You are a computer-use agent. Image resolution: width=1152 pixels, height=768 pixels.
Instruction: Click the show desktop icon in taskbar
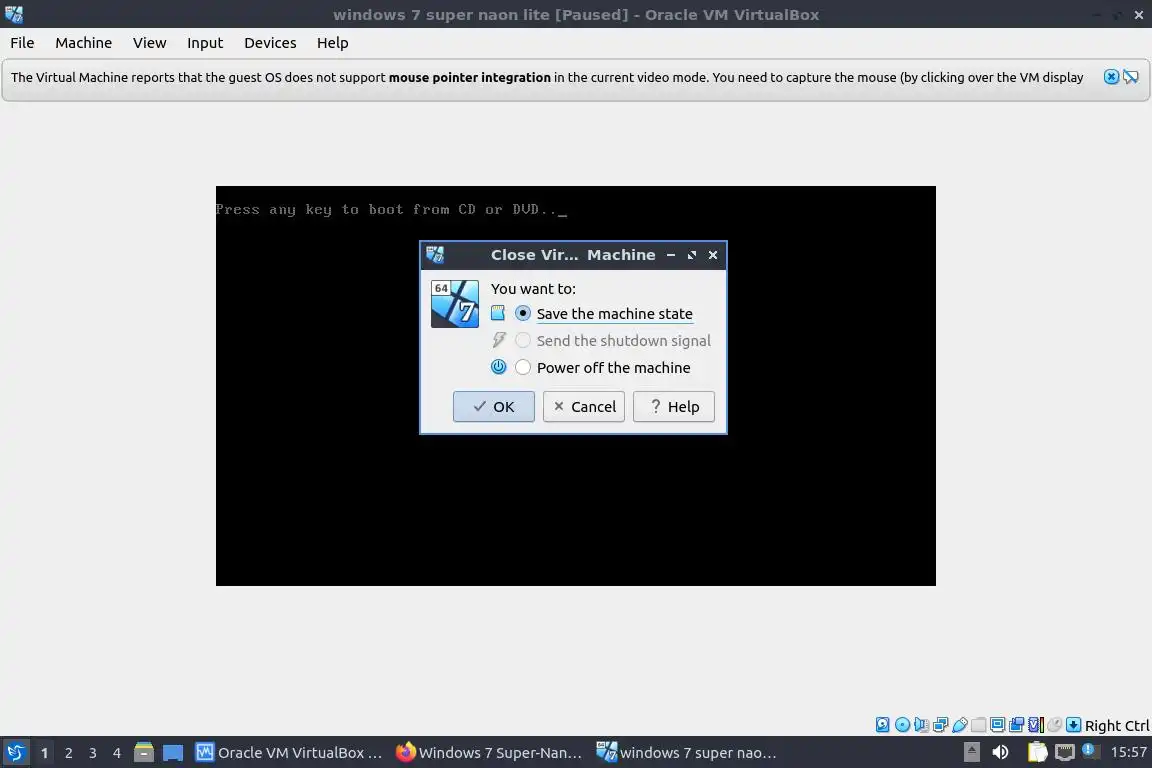[173, 753]
